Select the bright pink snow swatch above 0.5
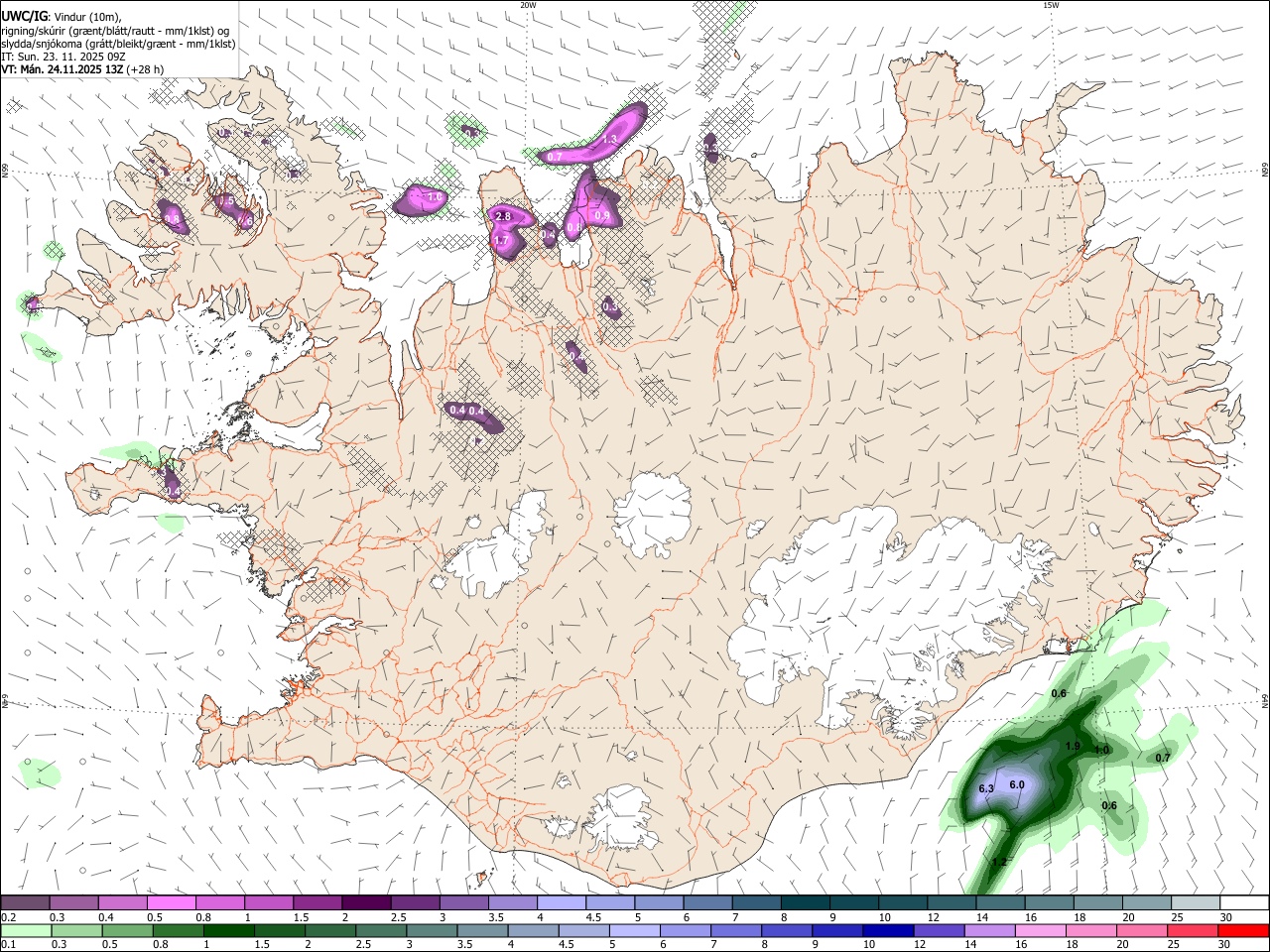Screen dimensions: 1270x952 point(171,903)
